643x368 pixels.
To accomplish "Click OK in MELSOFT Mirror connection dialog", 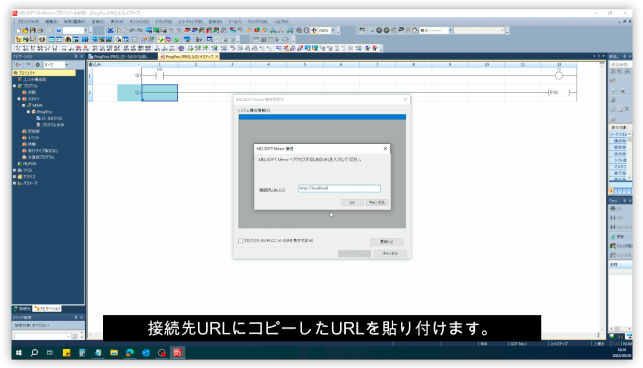I will (352, 202).
